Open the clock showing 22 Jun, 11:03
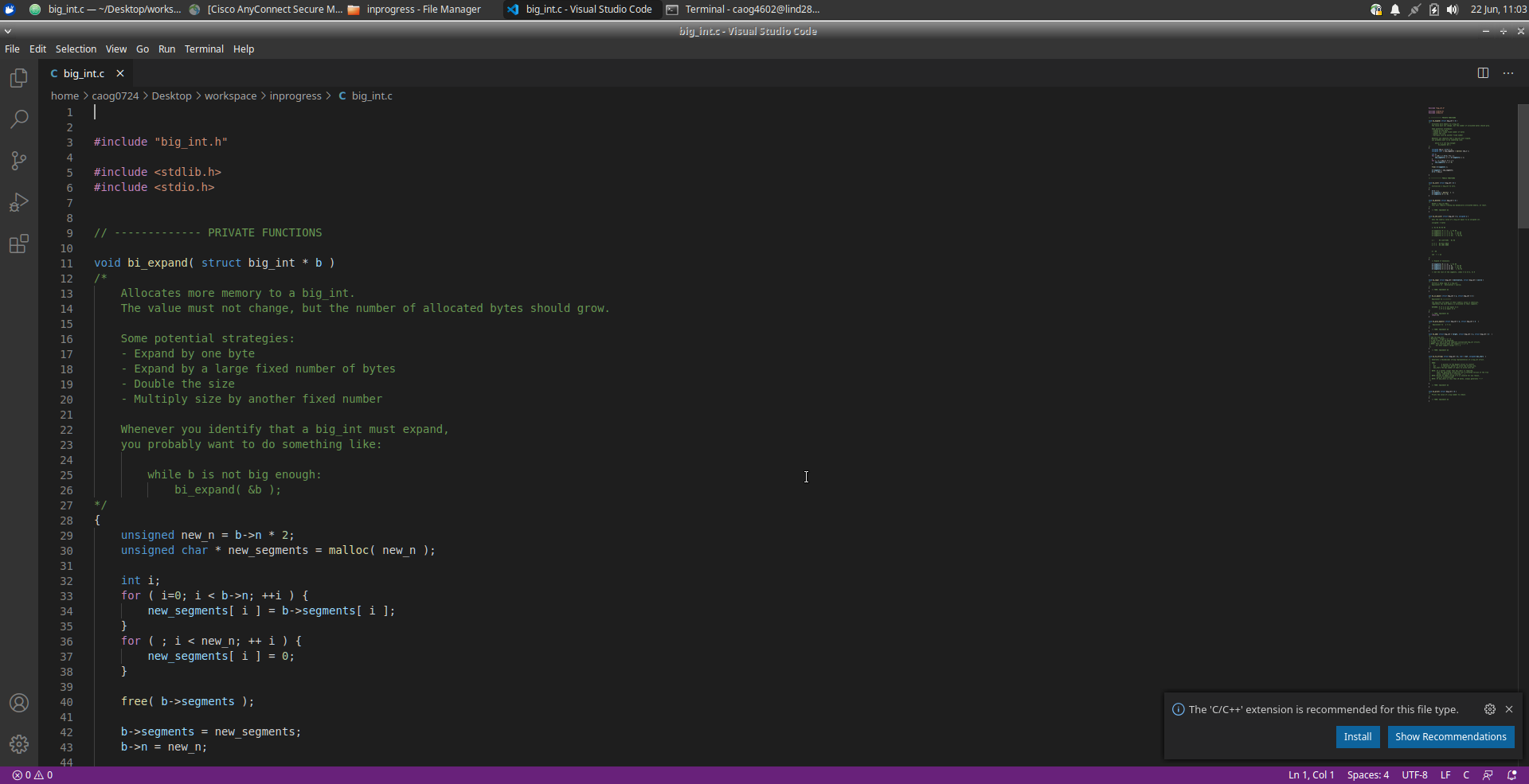The width and height of the screenshot is (1529, 784). coord(1497,10)
